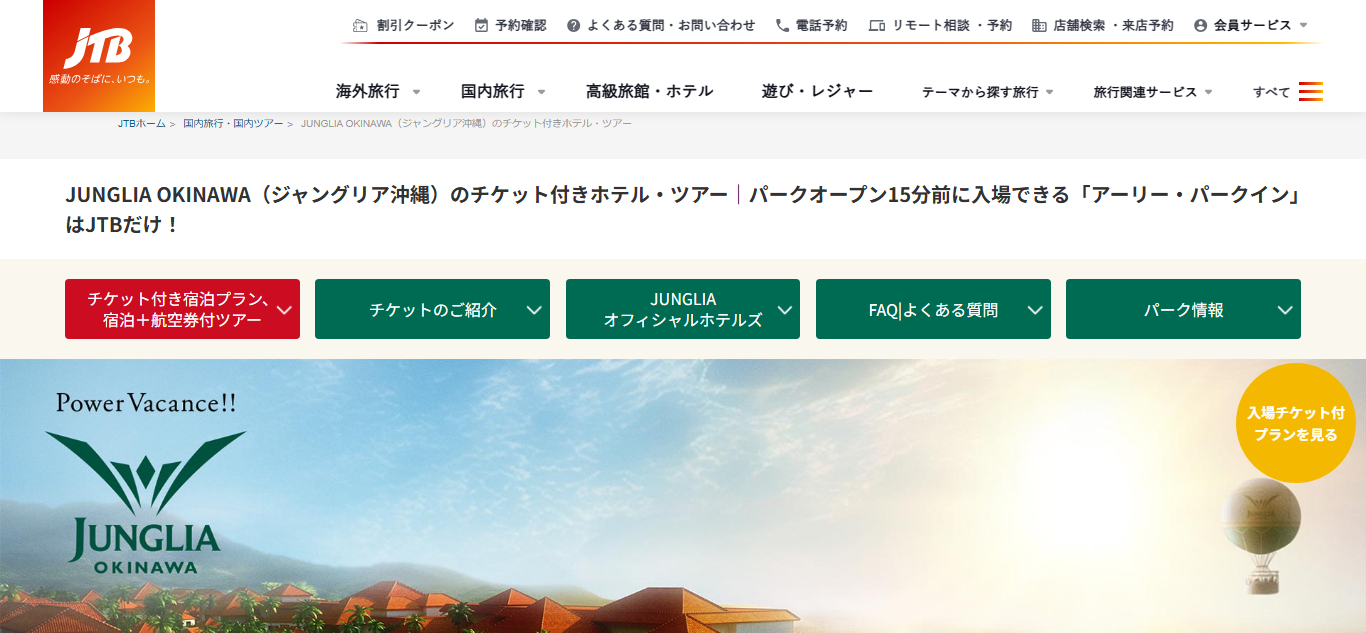Click the JUNGLIA オフィシャルホテルズ button
Image resolution: width=1366 pixels, height=633 pixels.
[683, 309]
